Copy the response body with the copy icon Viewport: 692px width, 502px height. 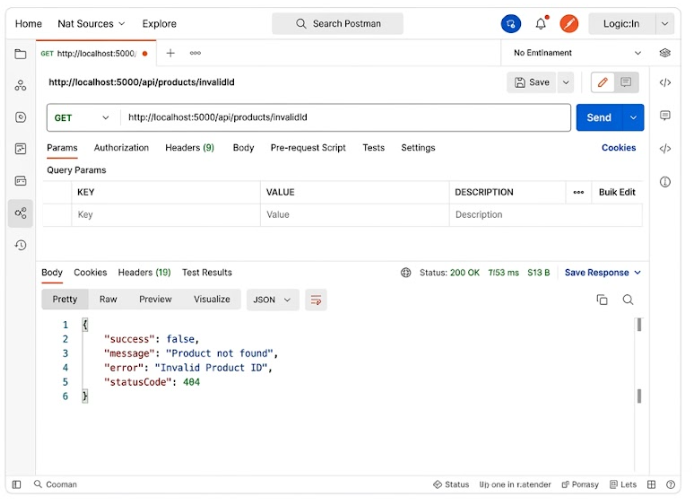tap(602, 300)
